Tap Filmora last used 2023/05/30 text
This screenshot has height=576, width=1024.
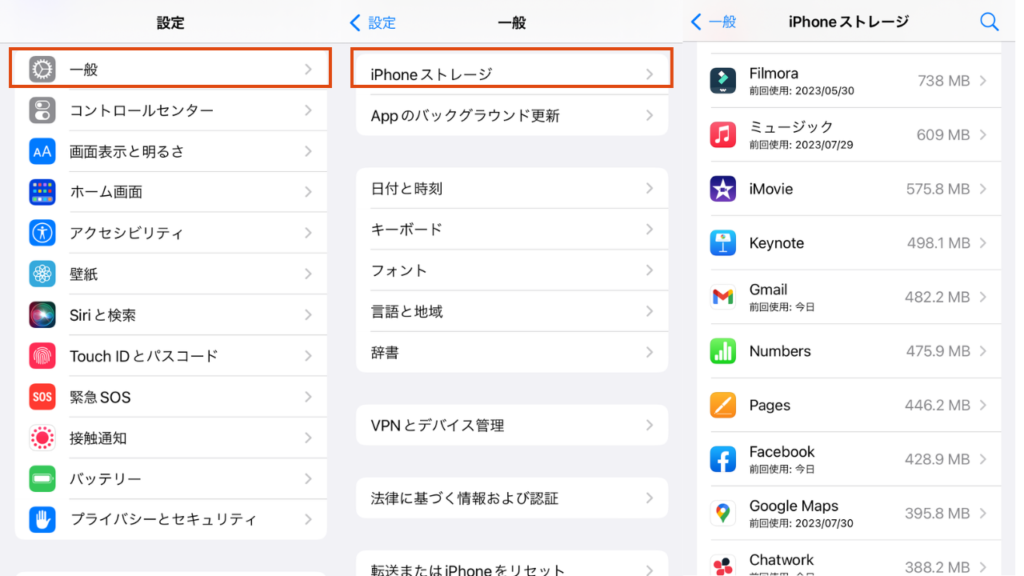pos(801,91)
